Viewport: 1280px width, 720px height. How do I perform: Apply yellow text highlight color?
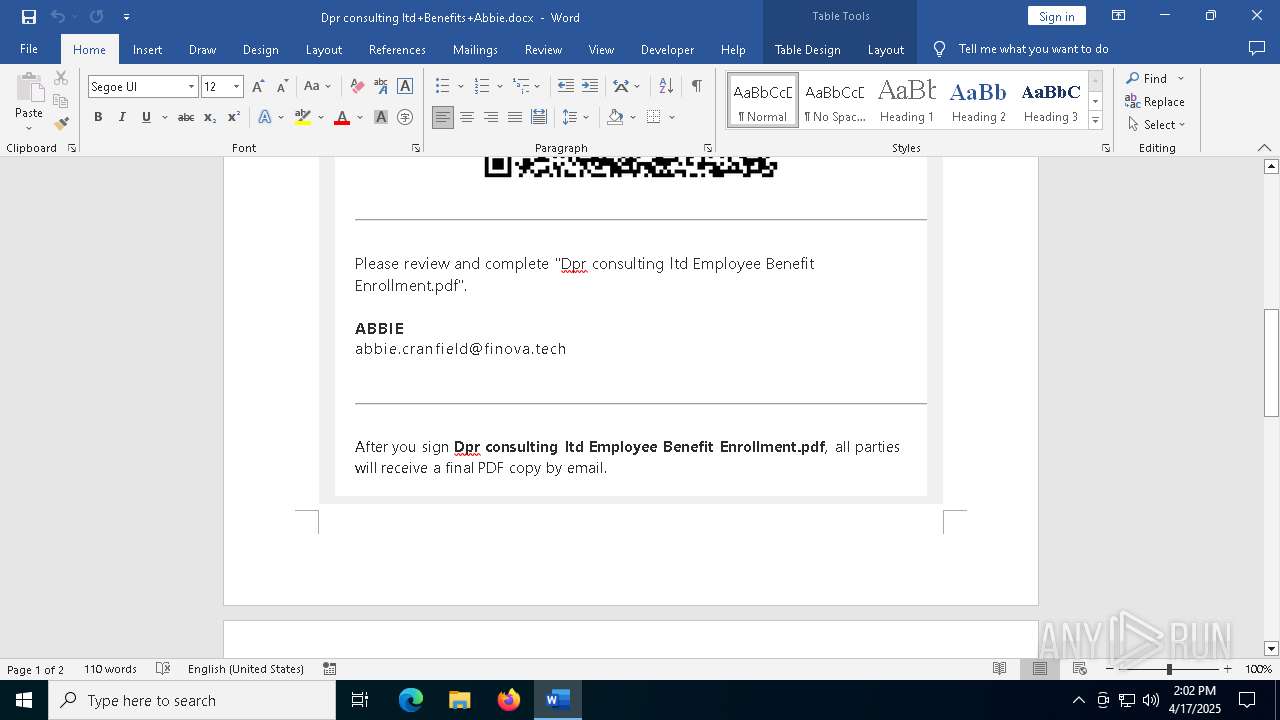(x=303, y=117)
